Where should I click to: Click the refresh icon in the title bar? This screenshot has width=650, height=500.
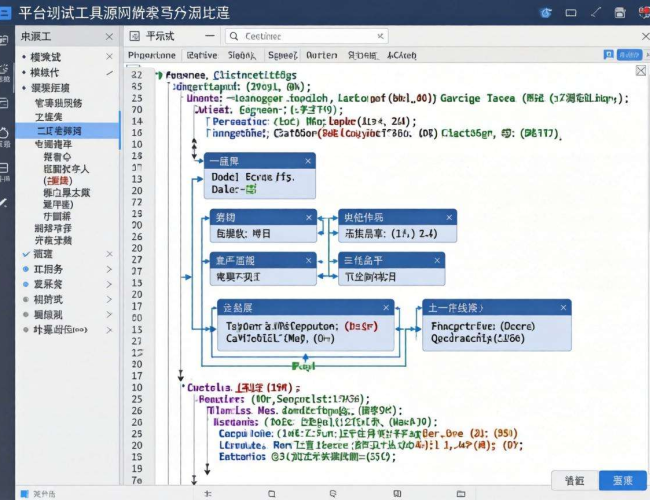tap(546, 13)
